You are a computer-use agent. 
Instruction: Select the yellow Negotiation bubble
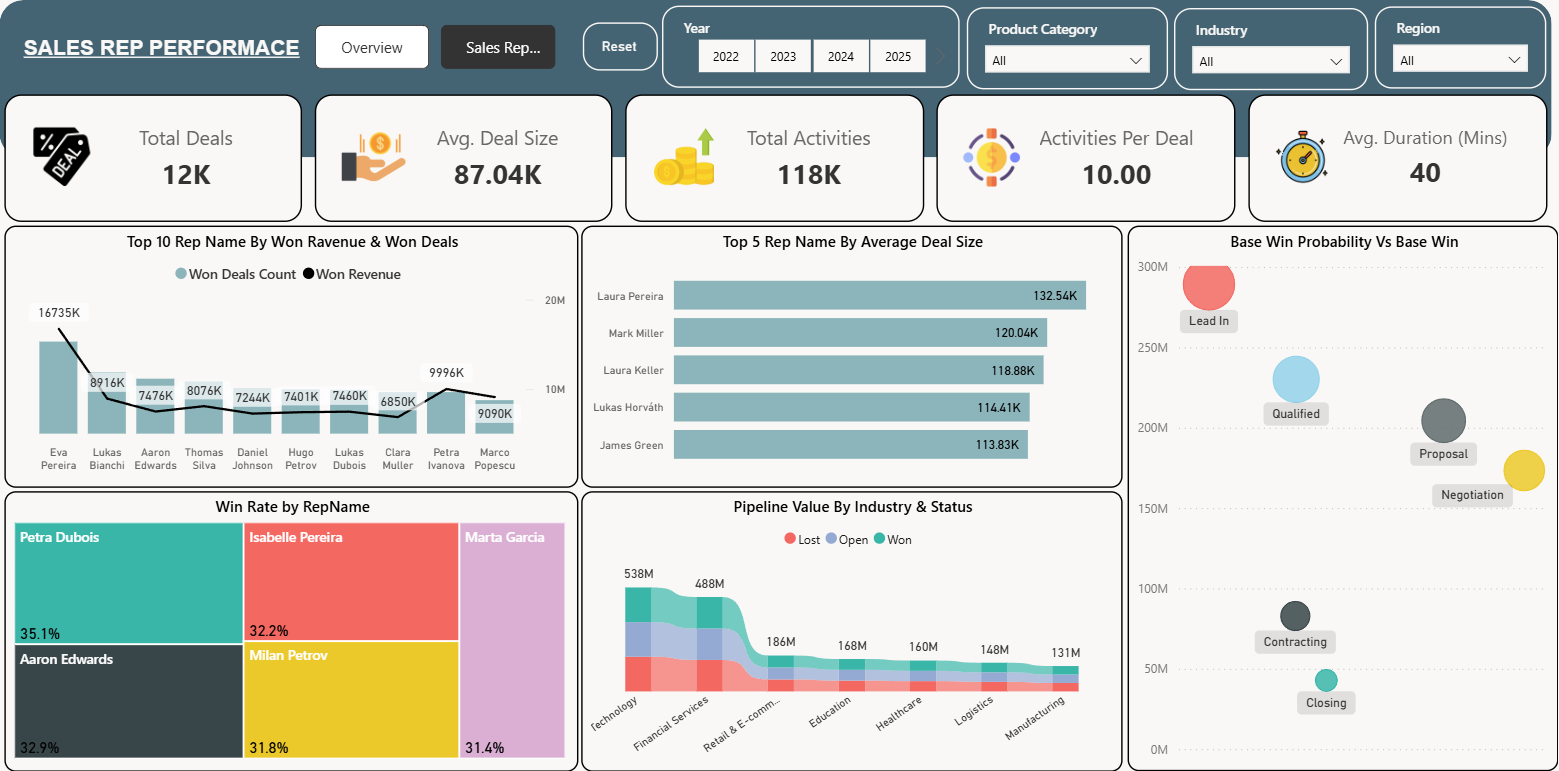coord(1524,471)
